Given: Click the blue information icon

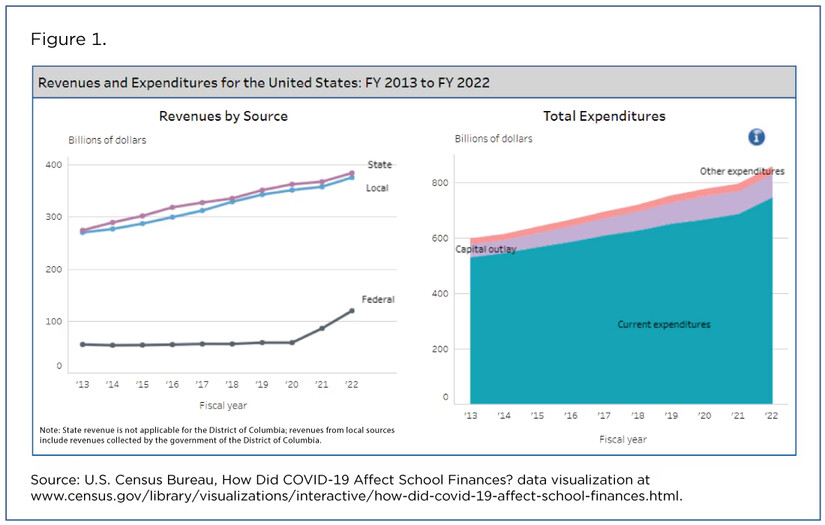Looking at the screenshot, I should point(756,137).
